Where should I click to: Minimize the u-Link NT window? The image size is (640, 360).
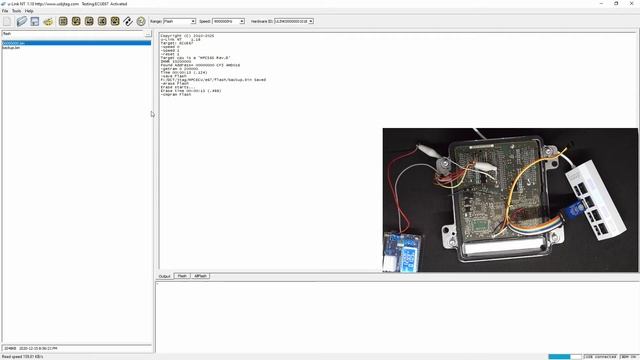click(x=601, y=4)
